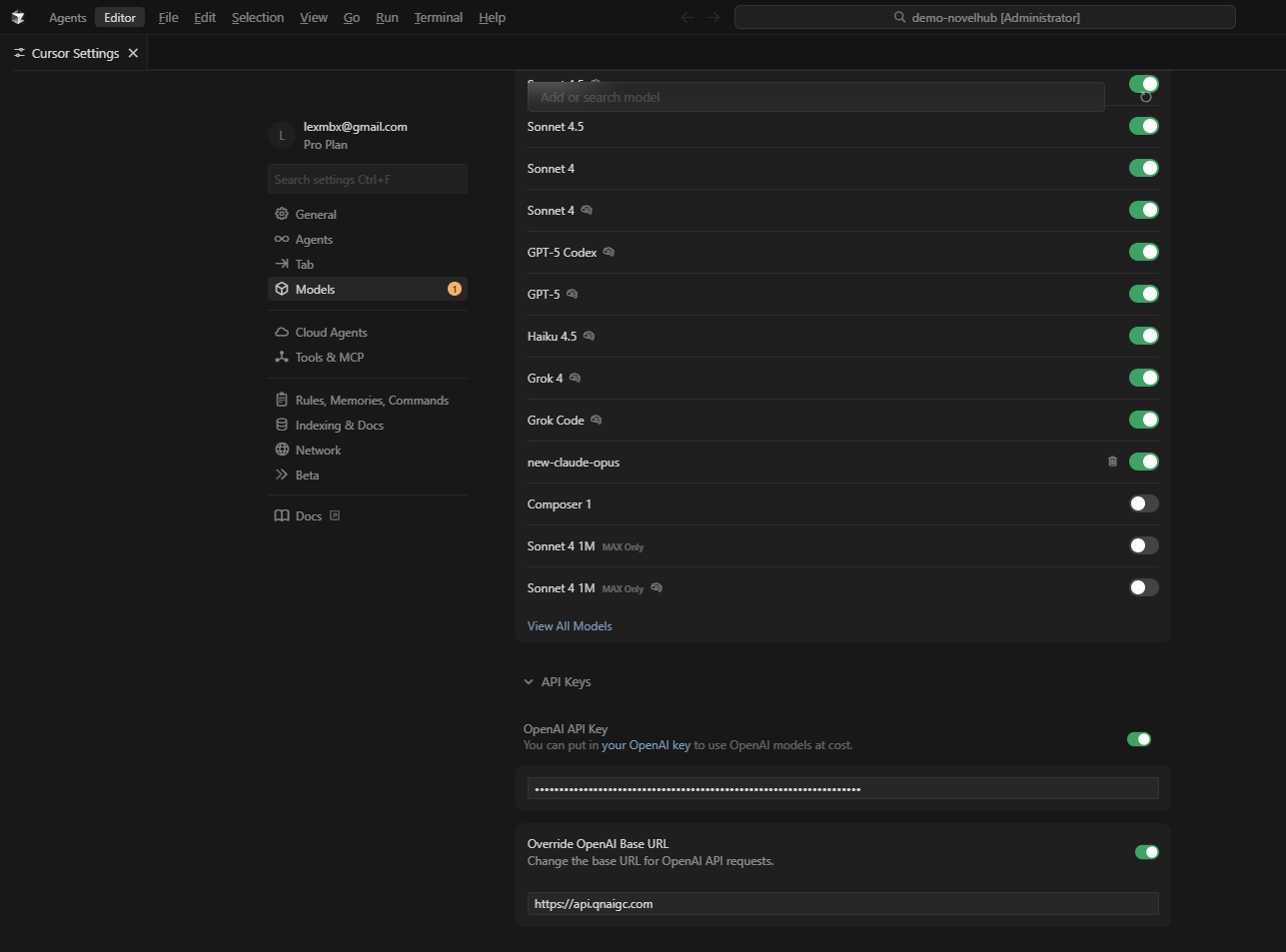The image size is (1286, 952).
Task: Open the Terminal menu
Action: [438, 17]
